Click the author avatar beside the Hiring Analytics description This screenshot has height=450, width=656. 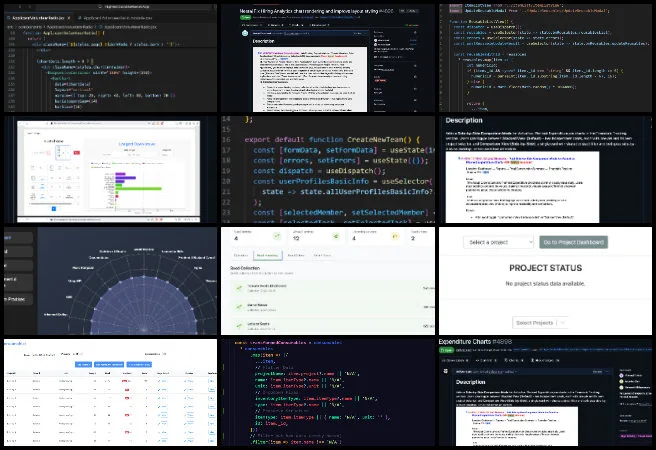point(245,33)
